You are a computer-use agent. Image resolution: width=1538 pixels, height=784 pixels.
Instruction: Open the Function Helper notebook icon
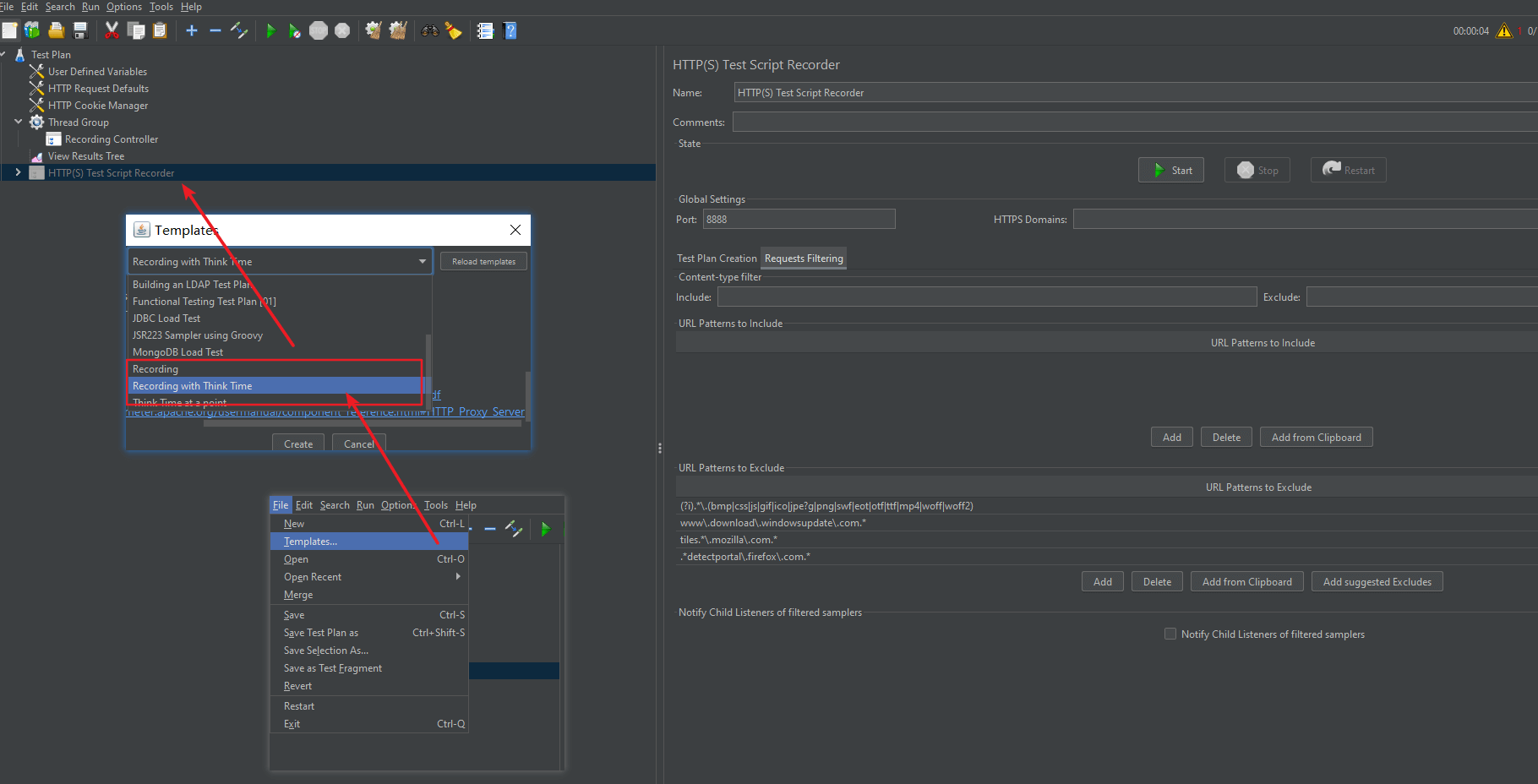pos(485,30)
